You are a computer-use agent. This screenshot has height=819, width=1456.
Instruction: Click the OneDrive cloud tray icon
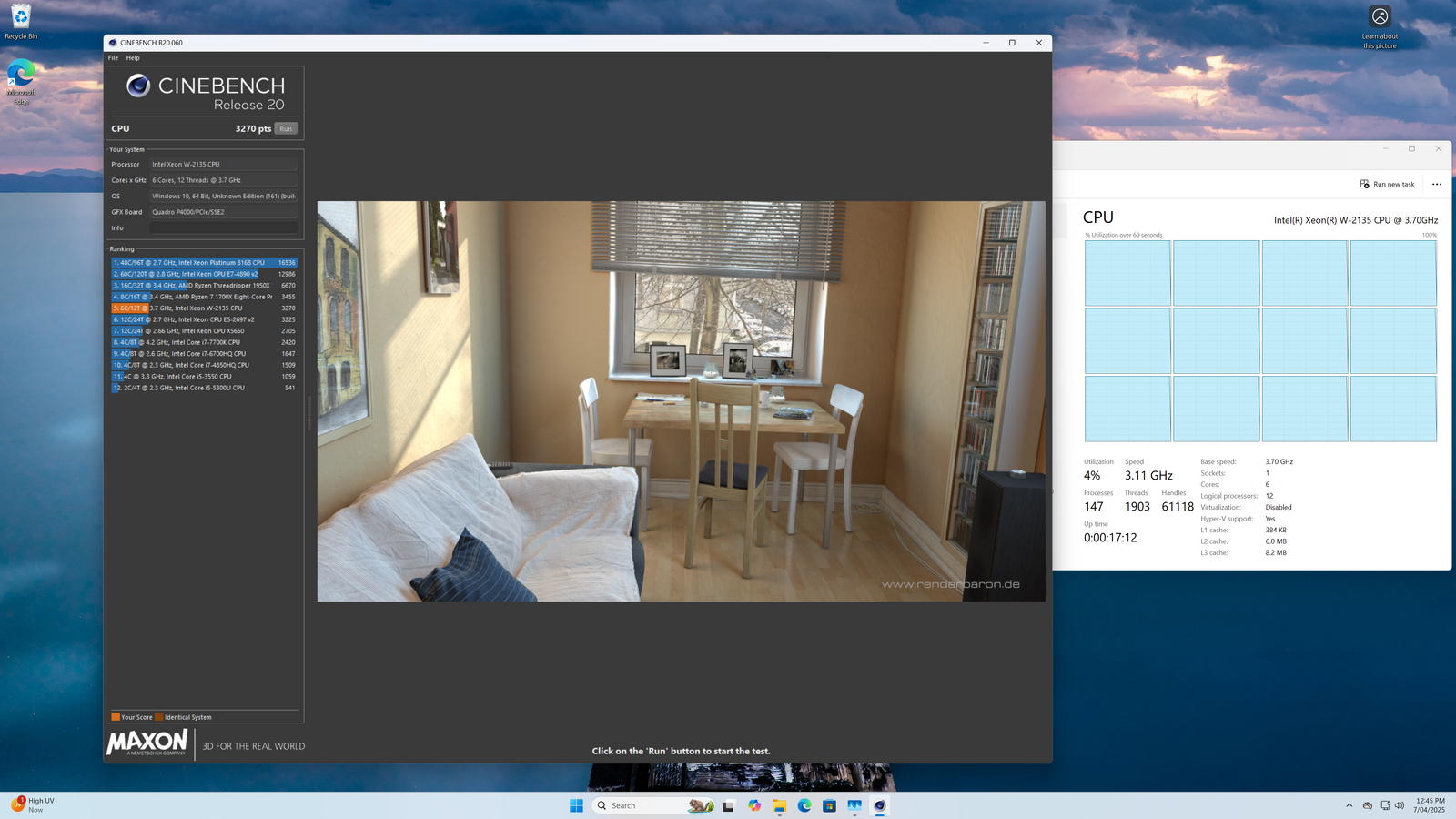[x=1367, y=805]
